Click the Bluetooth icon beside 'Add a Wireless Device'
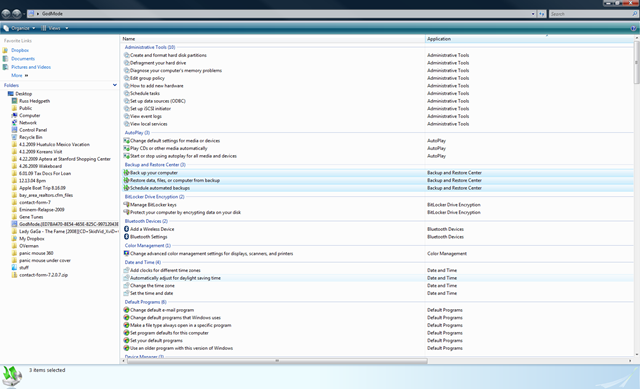This screenshot has width=640, height=389. (127, 229)
